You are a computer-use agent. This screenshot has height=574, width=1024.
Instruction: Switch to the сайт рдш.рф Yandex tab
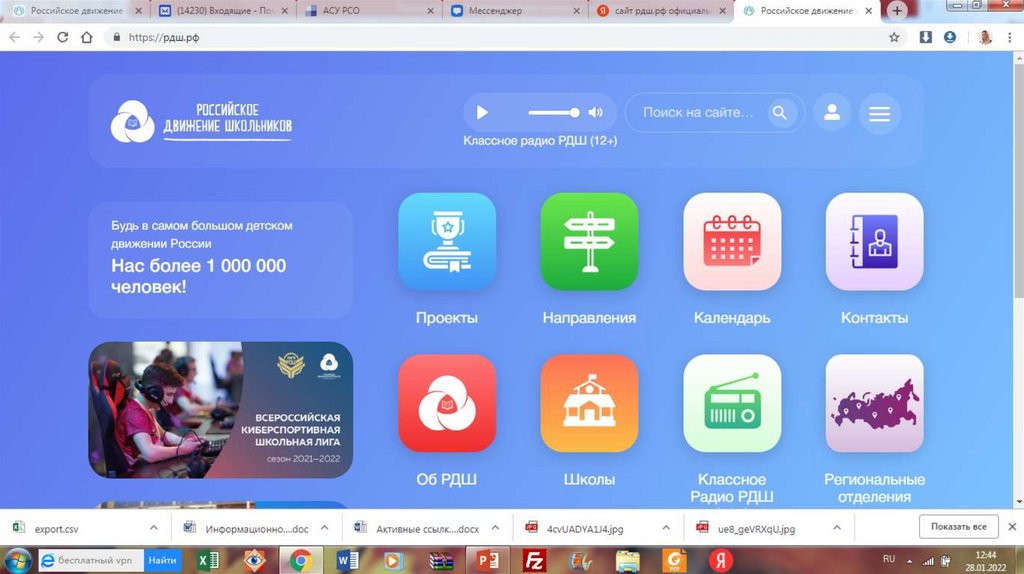pyautogui.click(x=662, y=11)
